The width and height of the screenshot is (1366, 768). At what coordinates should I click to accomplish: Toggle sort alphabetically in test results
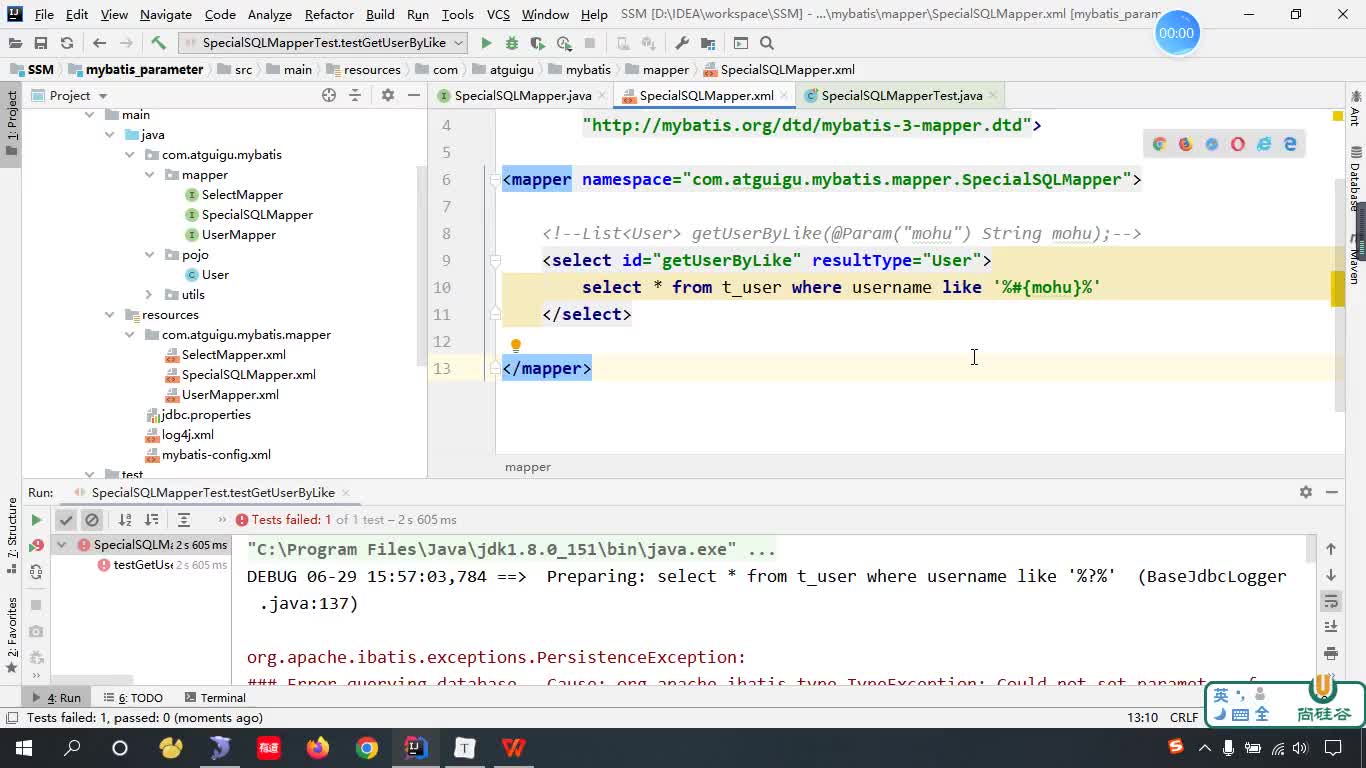pyautogui.click(x=125, y=520)
